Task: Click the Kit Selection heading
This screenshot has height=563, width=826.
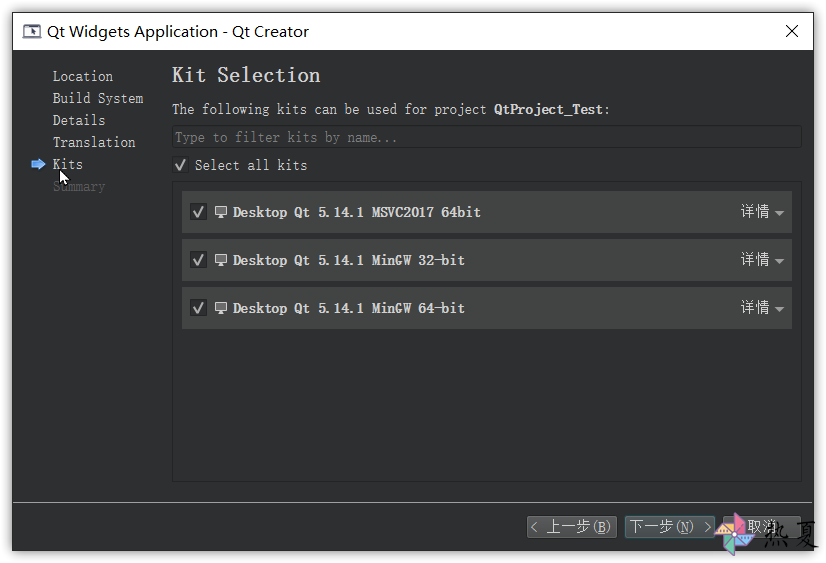Action: click(246, 75)
